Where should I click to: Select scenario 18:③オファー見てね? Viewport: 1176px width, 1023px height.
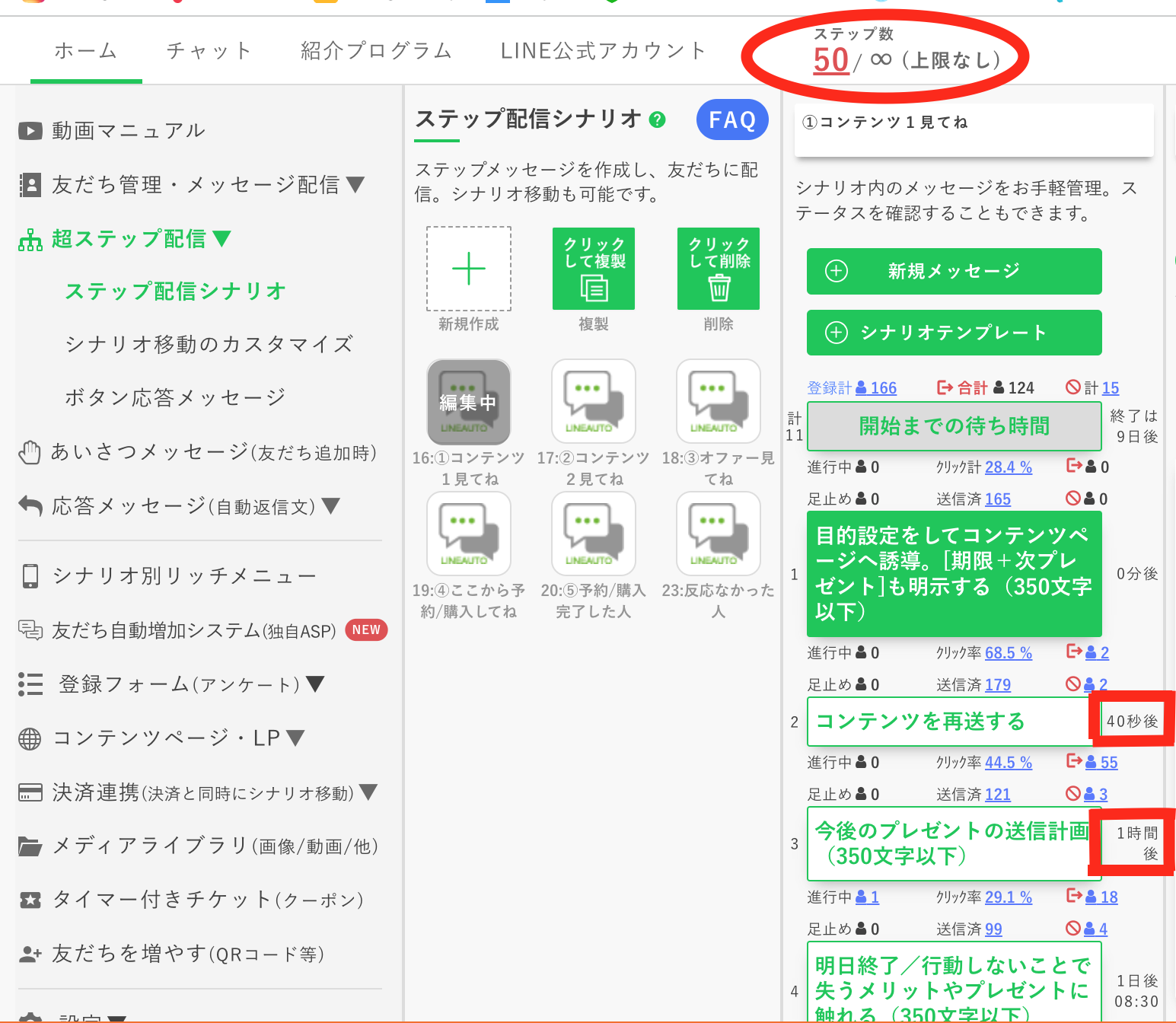pyautogui.click(x=719, y=402)
